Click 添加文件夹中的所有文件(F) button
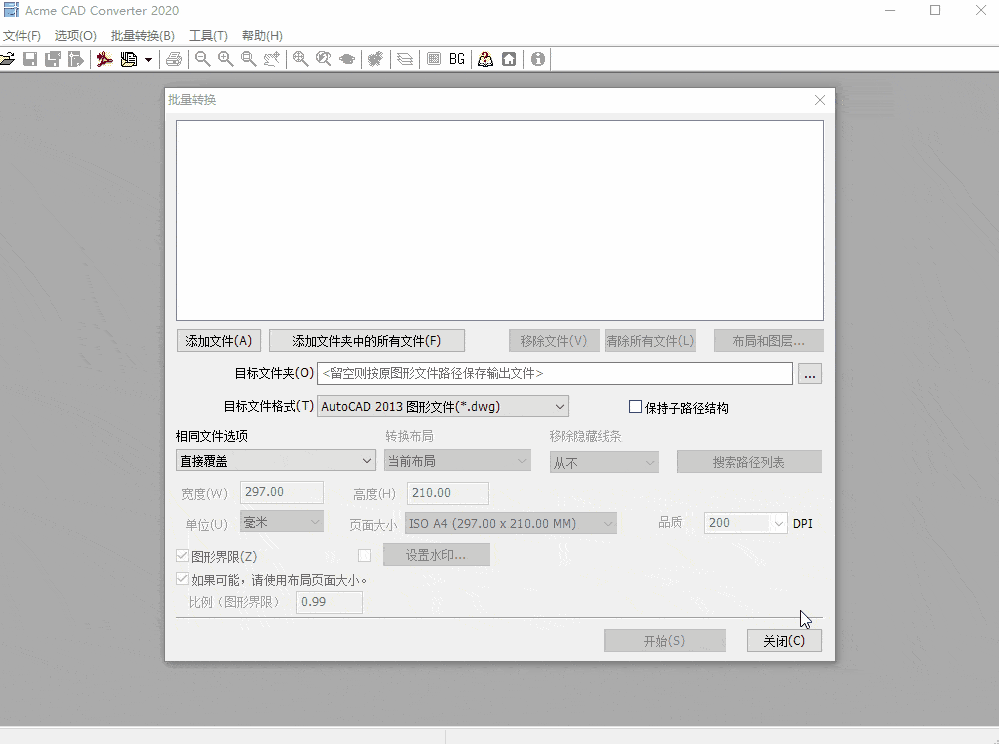This screenshot has width=999, height=744. 367,341
